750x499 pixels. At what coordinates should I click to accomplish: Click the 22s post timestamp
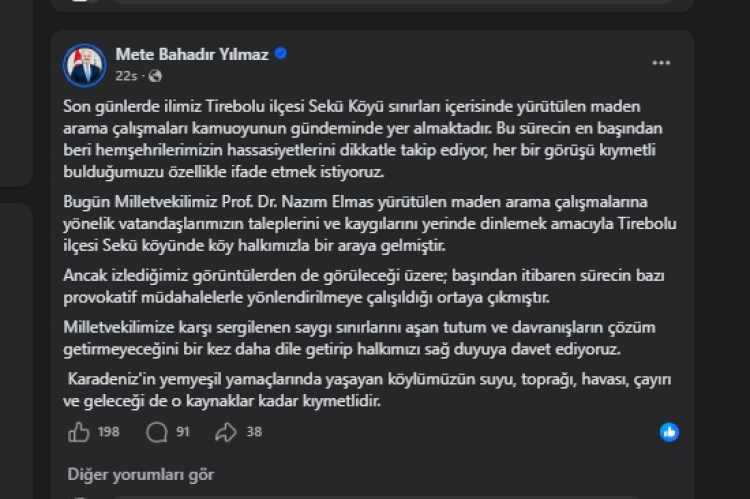[x=127, y=76]
